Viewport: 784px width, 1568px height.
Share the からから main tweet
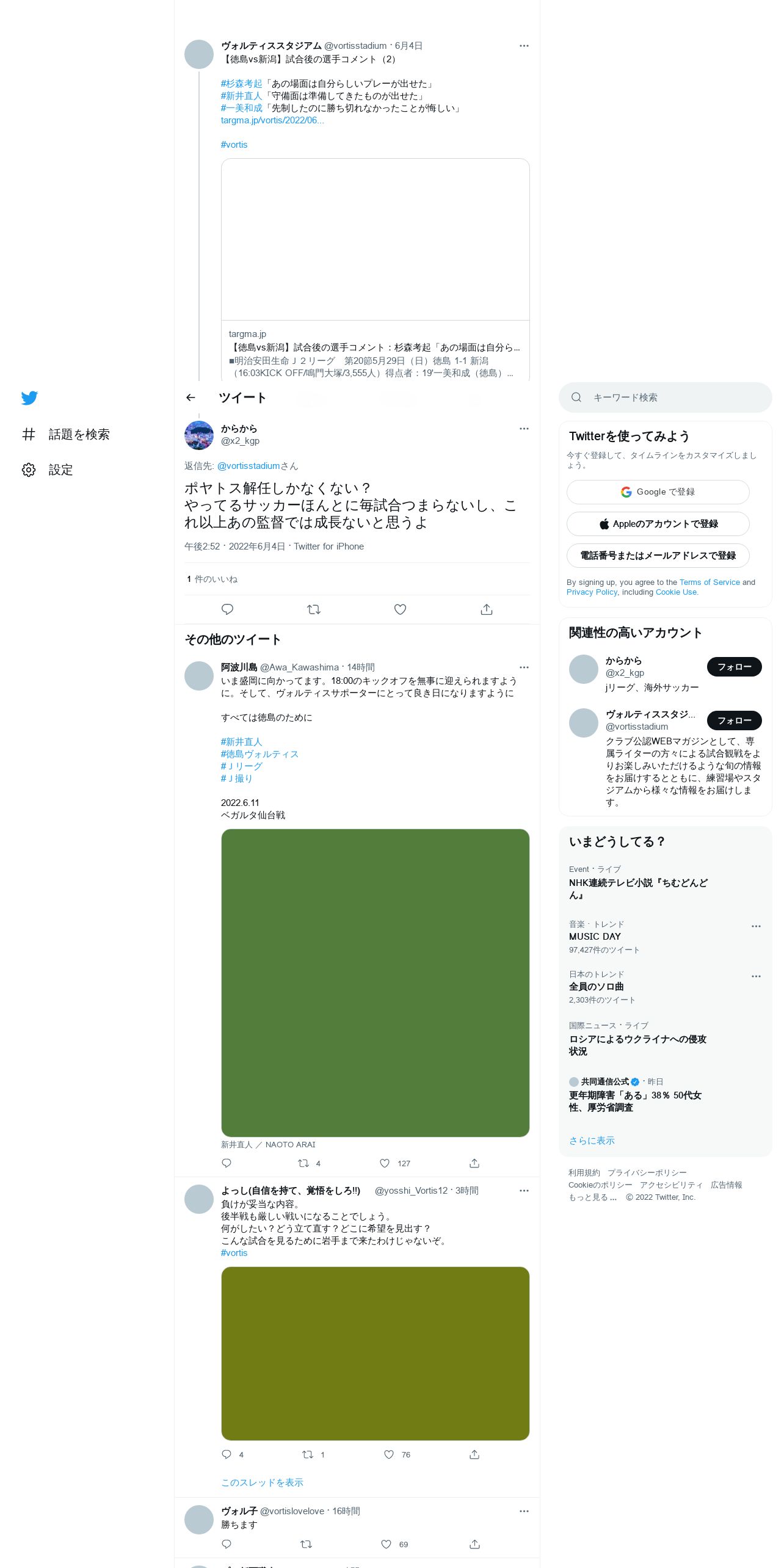point(487,609)
